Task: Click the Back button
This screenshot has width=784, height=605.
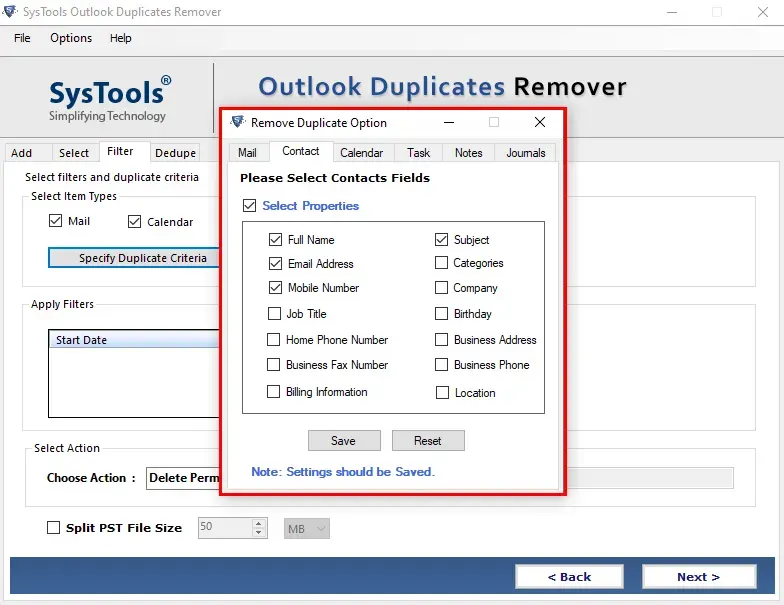Action: pos(569,577)
